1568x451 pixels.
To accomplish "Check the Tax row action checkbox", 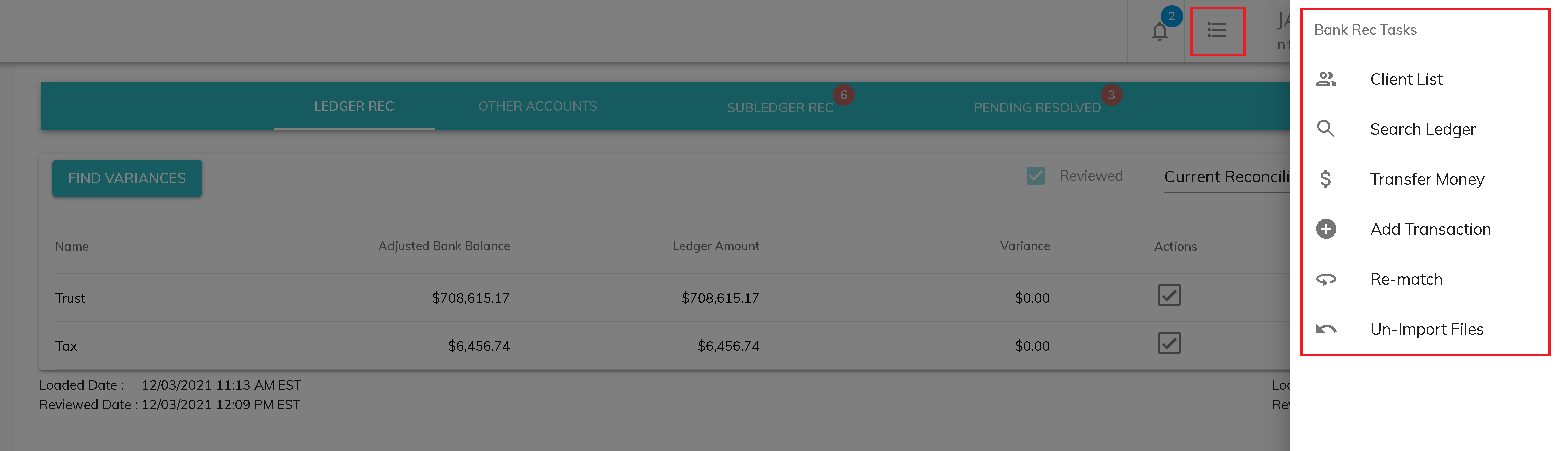I will pos(1168,344).
